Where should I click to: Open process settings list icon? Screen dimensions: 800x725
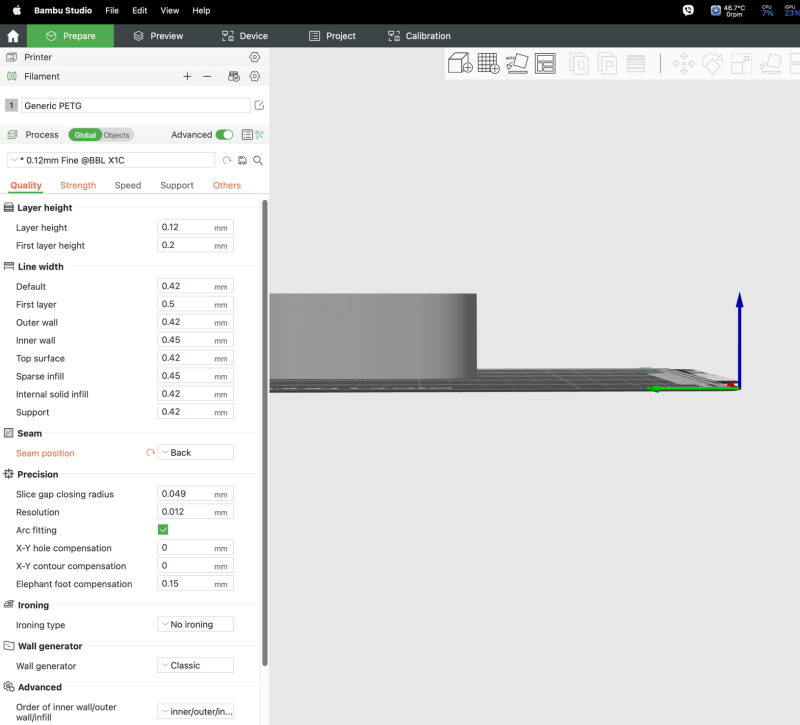(247, 135)
